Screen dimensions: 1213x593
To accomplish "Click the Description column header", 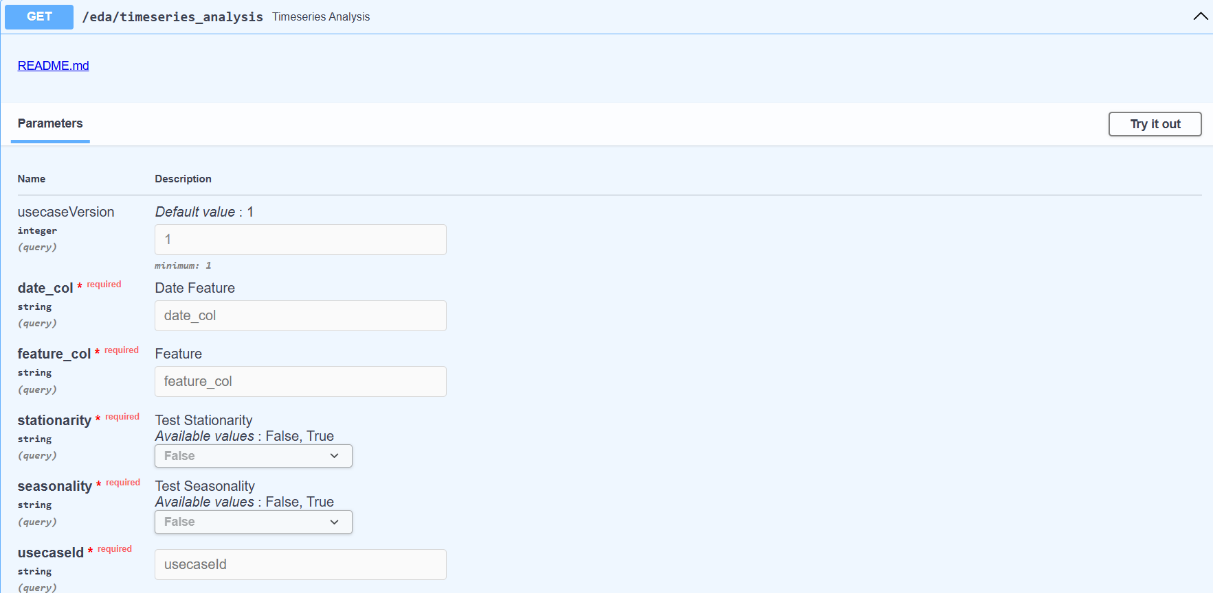I will (183, 178).
